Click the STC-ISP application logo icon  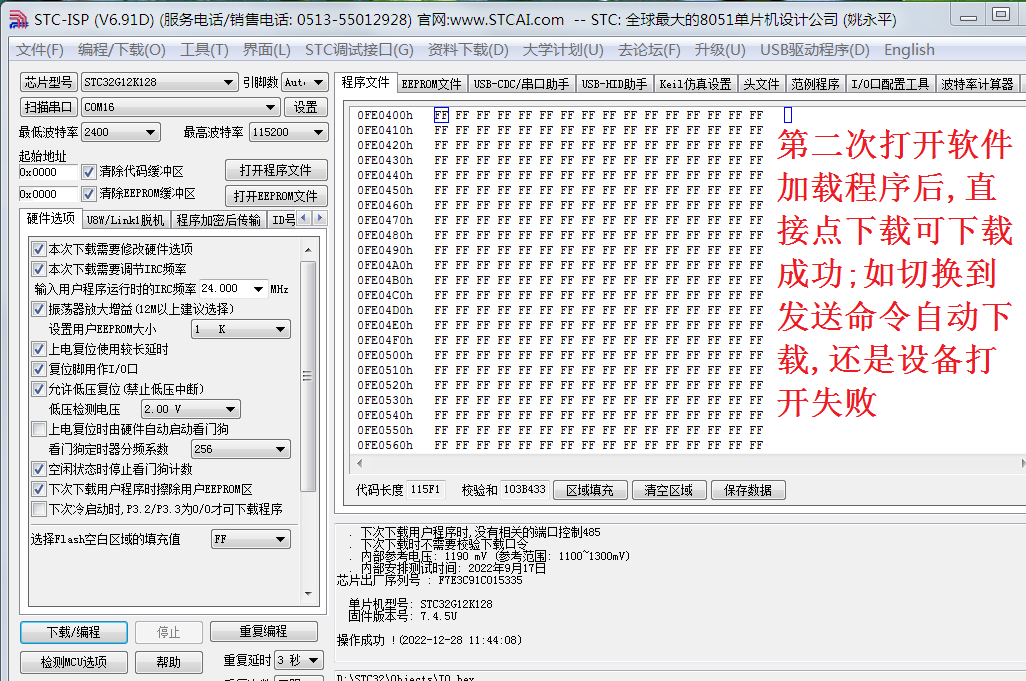(18, 20)
